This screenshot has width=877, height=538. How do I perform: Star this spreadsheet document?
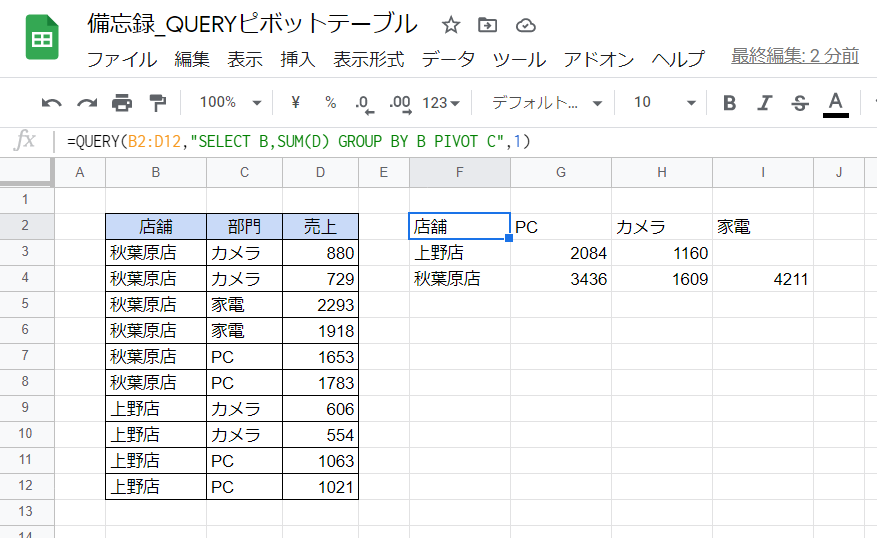[x=451, y=25]
